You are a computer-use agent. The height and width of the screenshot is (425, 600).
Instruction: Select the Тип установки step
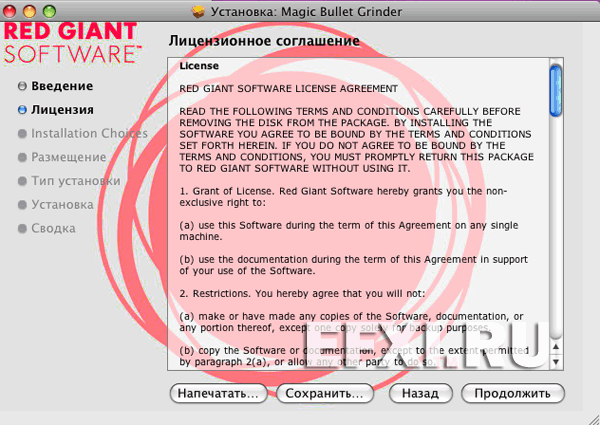tap(76, 181)
